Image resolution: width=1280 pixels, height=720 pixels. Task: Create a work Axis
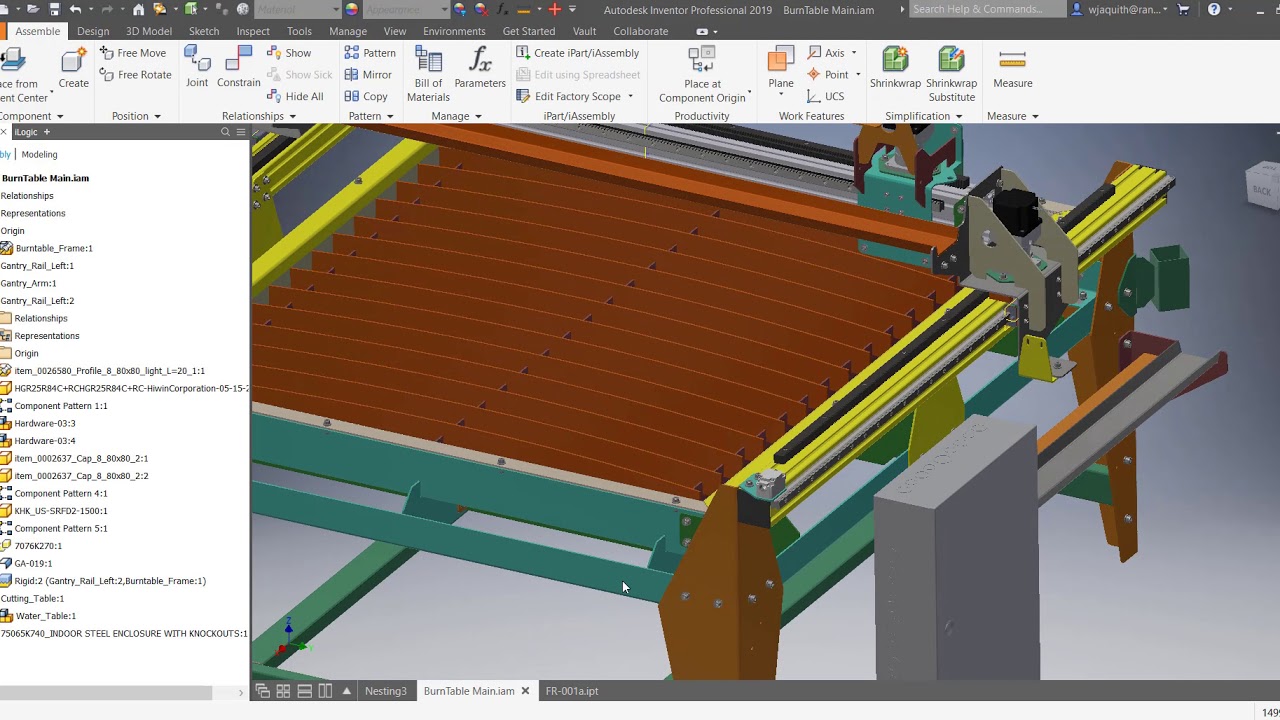[827, 53]
